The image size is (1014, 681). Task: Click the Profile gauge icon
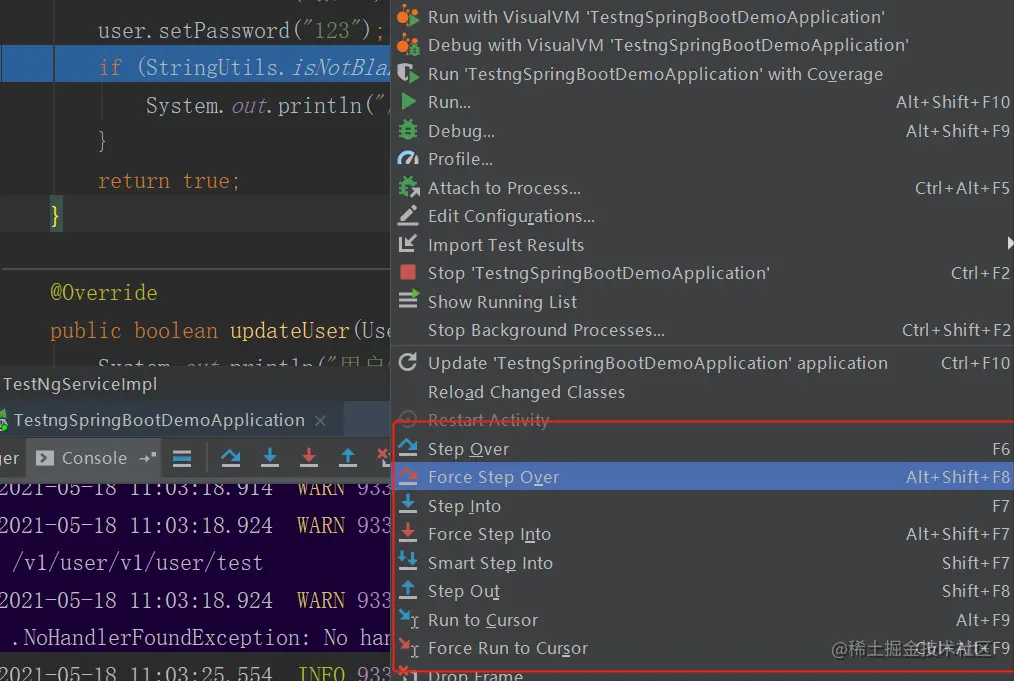(x=408, y=158)
